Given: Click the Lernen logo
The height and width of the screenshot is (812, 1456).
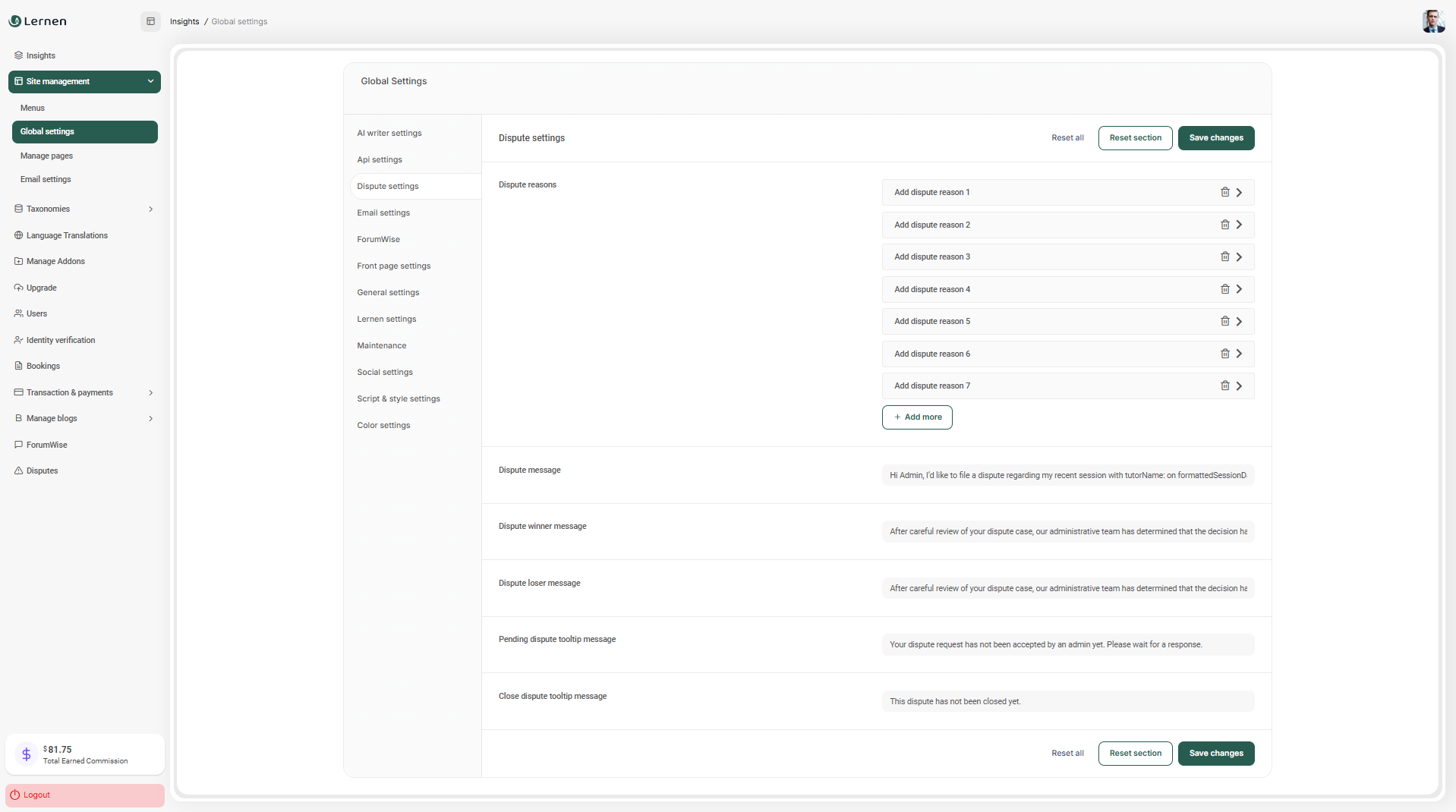Looking at the screenshot, I should pyautogui.click(x=38, y=21).
